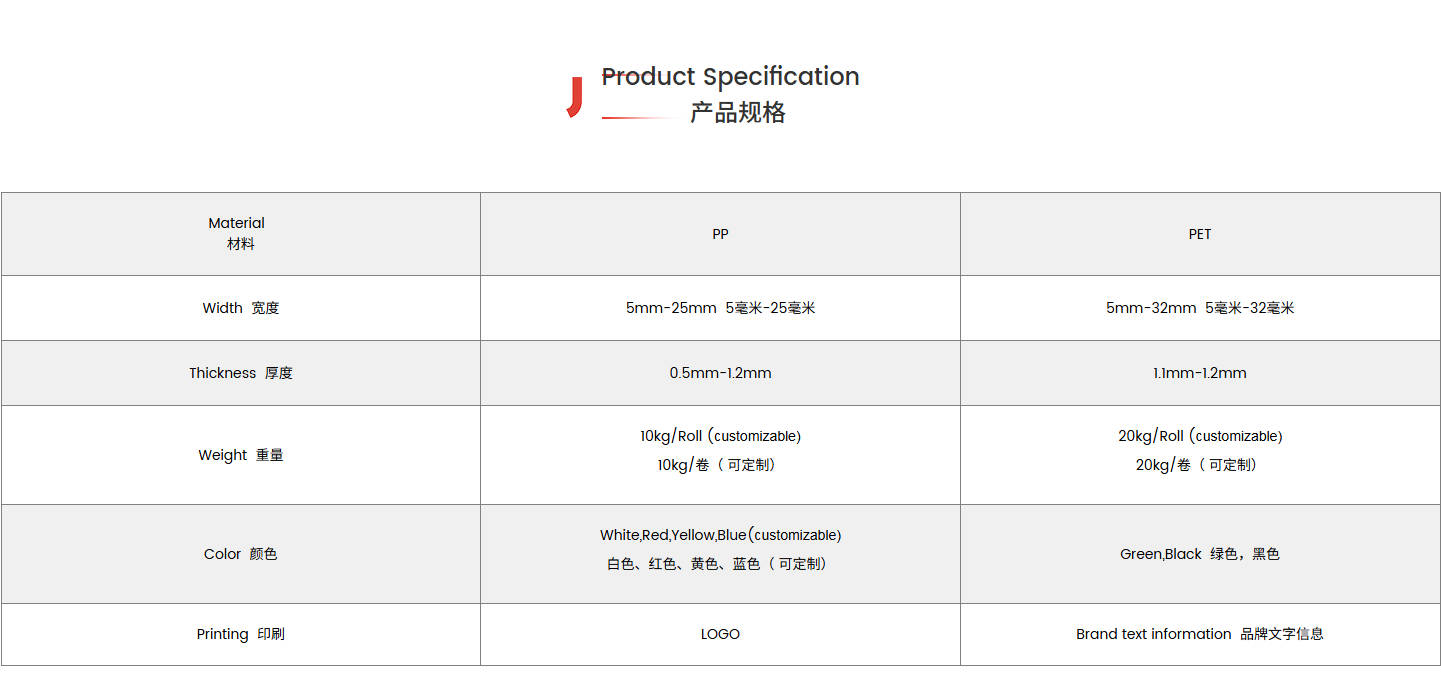
Task: Click the White,Red,Yellow,Blue color cell
Action: coord(720,549)
